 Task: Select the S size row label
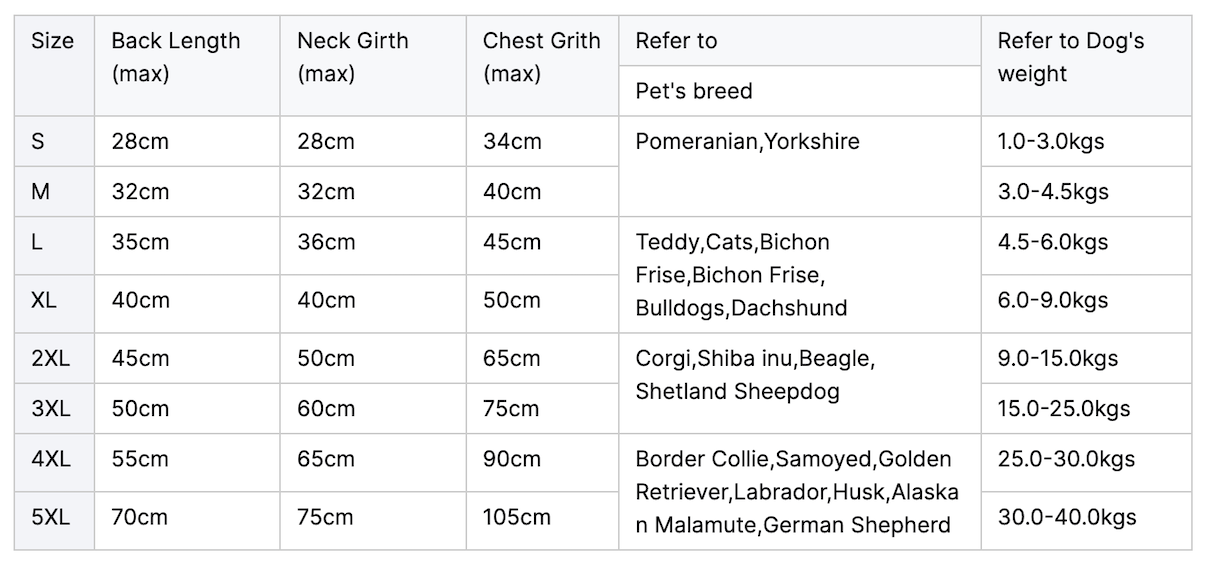(54, 141)
